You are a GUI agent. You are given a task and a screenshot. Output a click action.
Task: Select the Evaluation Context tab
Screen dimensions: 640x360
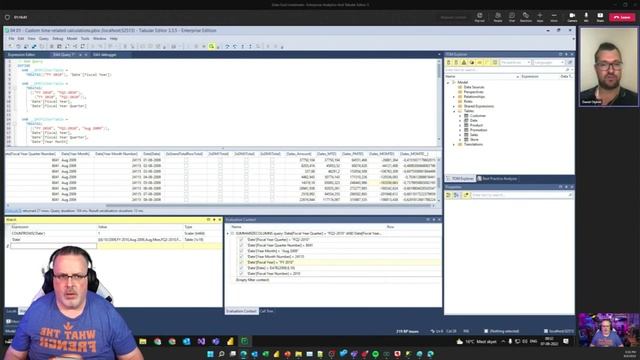[x=241, y=311]
